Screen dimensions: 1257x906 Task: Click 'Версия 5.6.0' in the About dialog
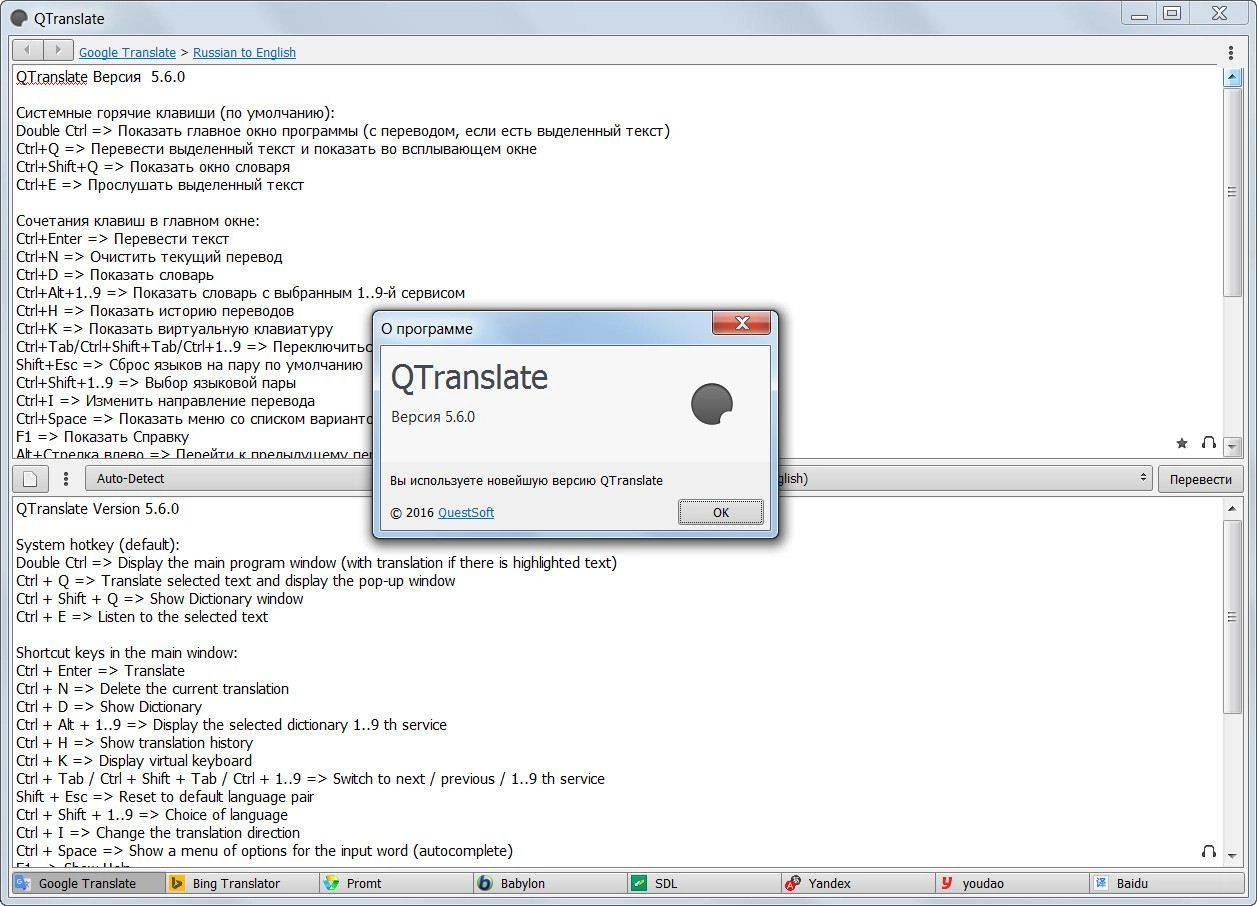[x=433, y=417]
